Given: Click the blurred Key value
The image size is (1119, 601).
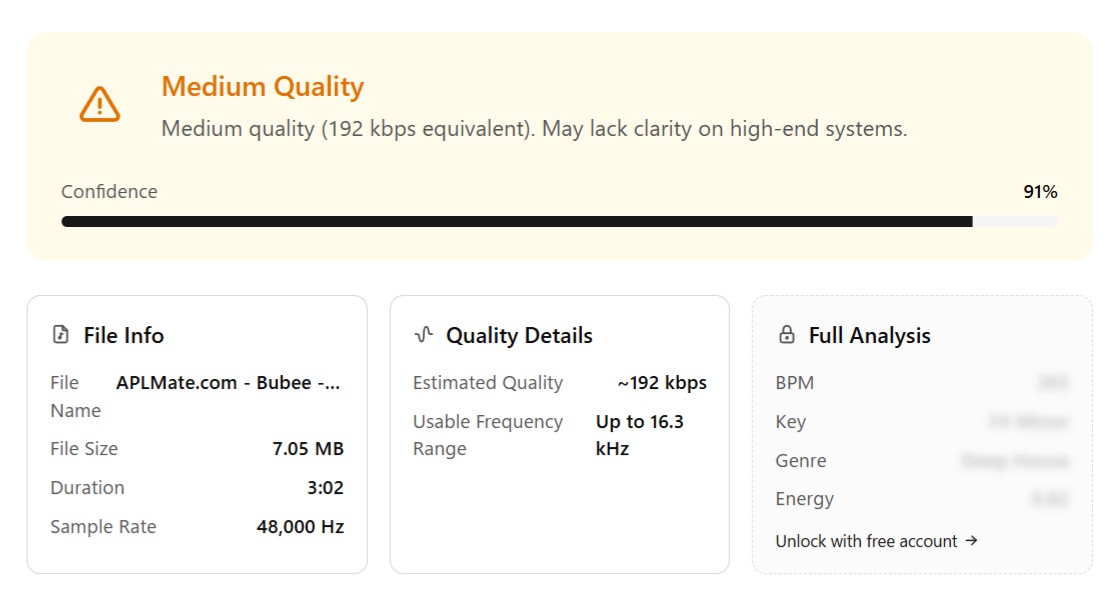Looking at the screenshot, I should pos(1028,422).
